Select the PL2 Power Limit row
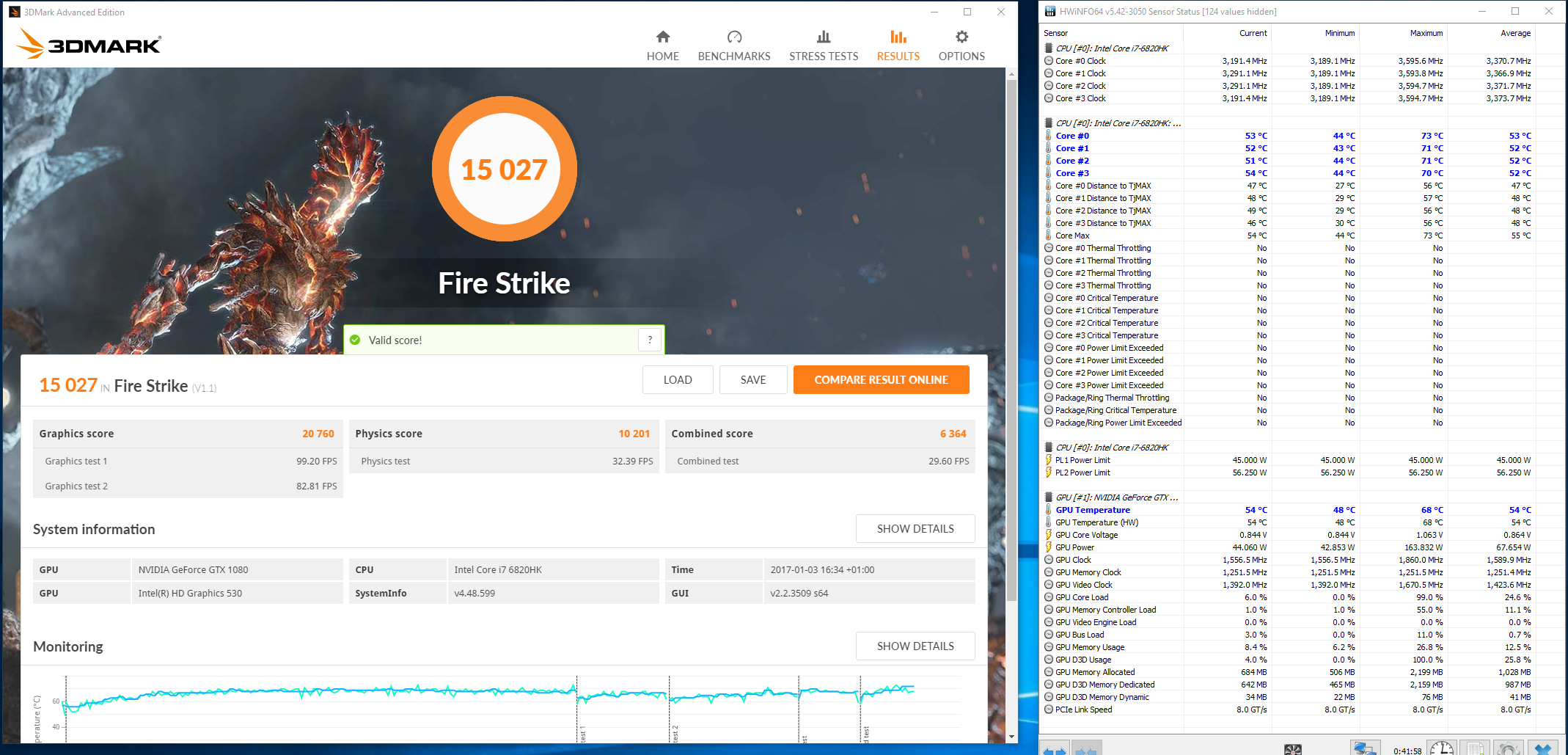Image resolution: width=1568 pixels, height=755 pixels. pyautogui.click(x=1288, y=473)
